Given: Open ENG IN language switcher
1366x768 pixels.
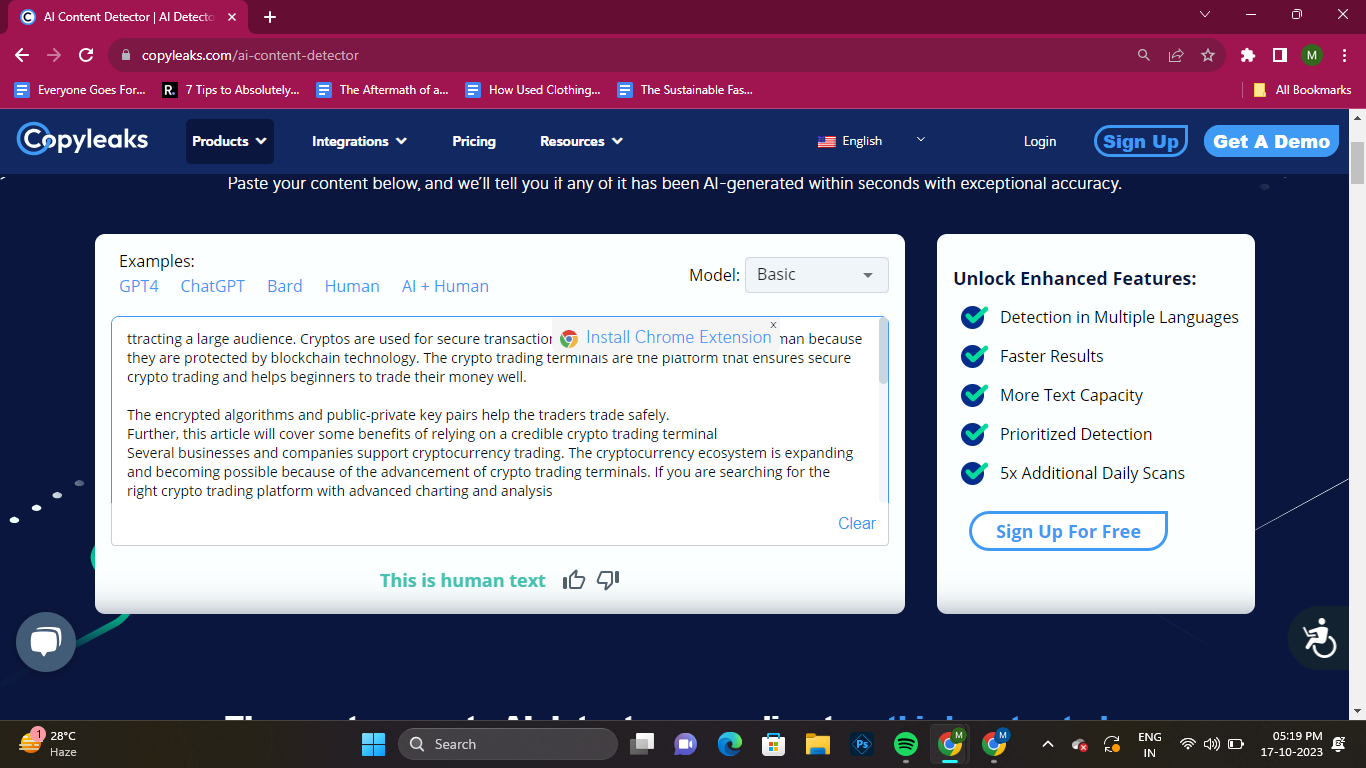Looking at the screenshot, I should point(1150,744).
